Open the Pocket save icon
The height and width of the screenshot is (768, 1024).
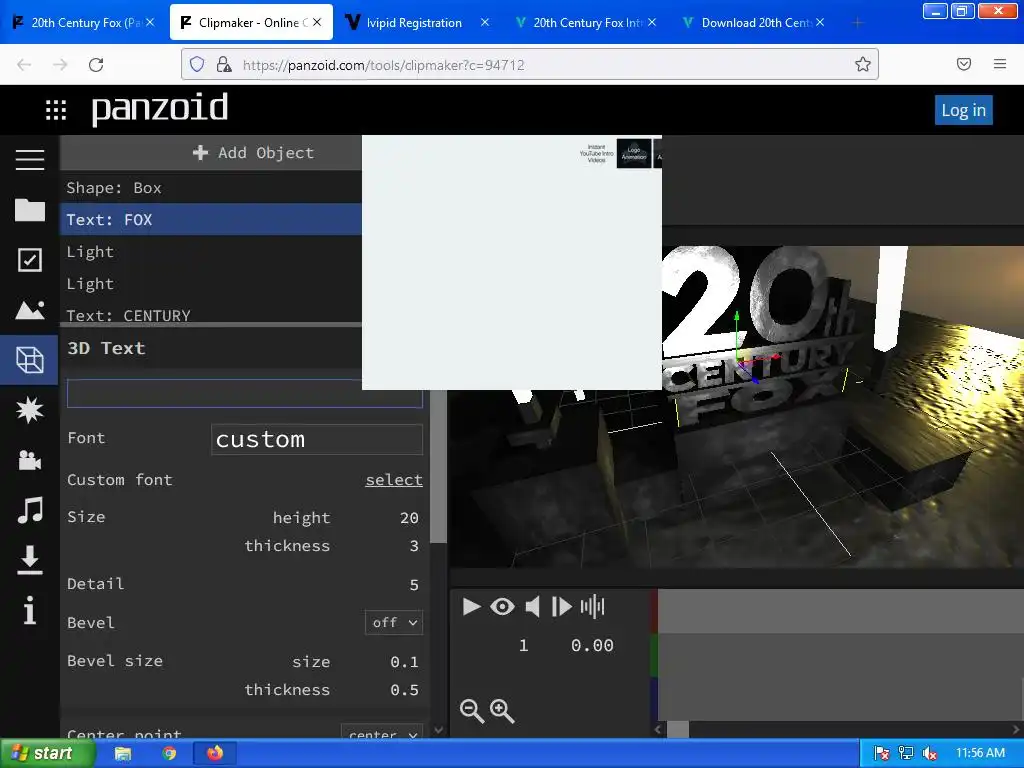[x=964, y=64]
